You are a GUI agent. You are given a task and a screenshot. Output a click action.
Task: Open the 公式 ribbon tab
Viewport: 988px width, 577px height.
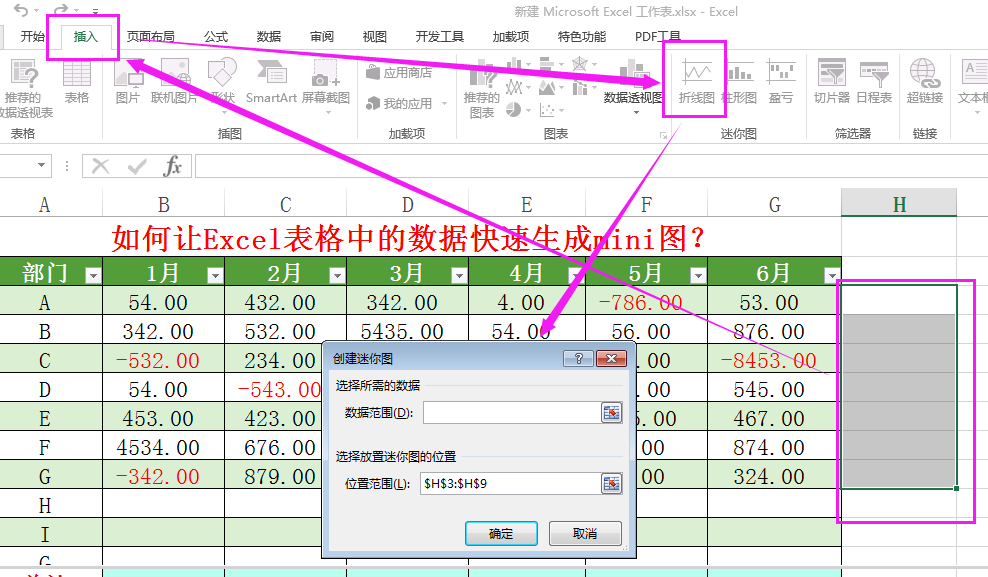click(216, 37)
